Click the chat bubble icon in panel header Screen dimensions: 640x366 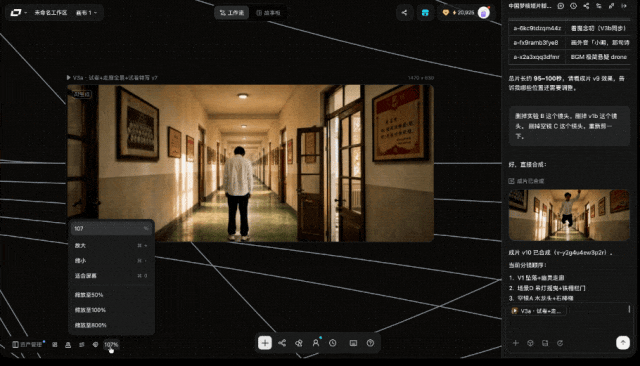(561, 6)
